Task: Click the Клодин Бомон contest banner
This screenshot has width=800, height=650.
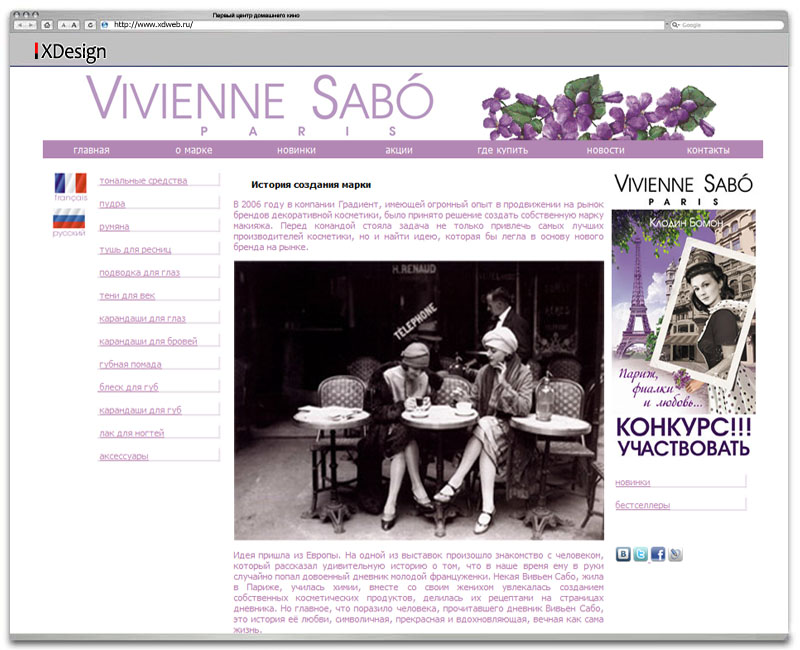Action: 684,312
